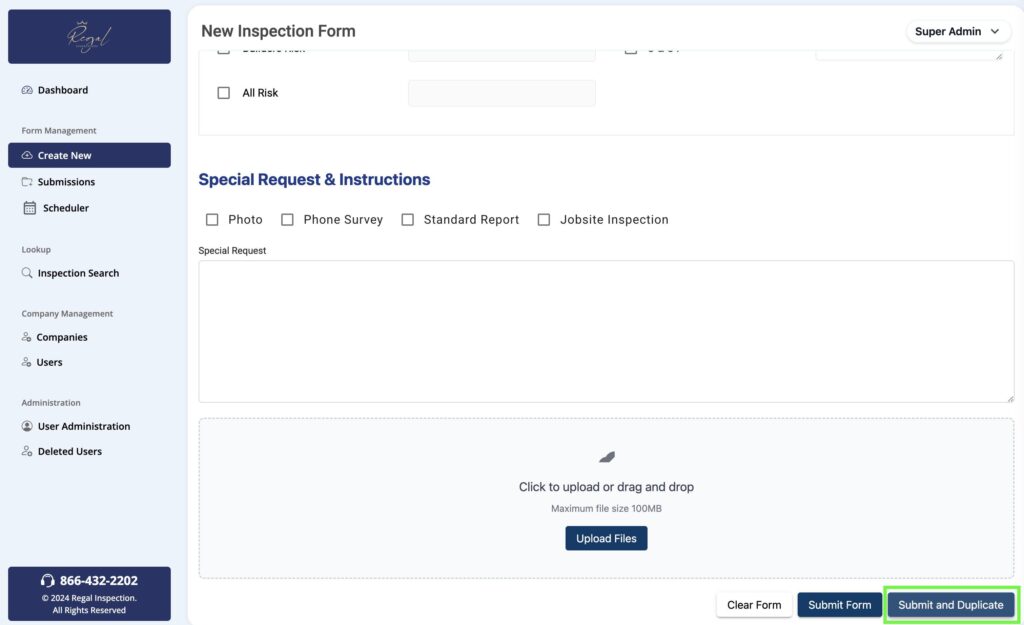
Task: Toggle the Jobsite Inspection checkbox
Action: pyautogui.click(x=544, y=220)
